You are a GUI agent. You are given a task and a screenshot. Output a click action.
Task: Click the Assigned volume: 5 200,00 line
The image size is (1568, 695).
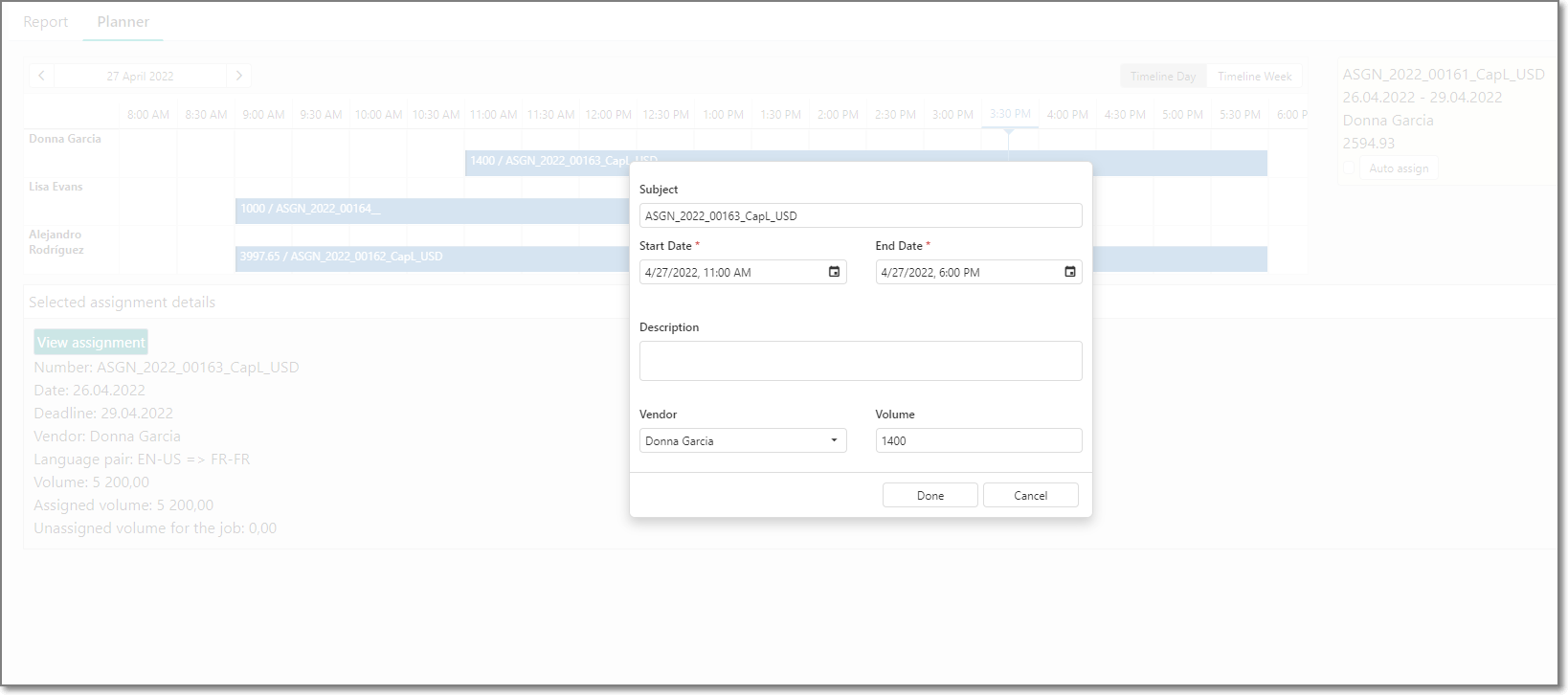click(123, 505)
